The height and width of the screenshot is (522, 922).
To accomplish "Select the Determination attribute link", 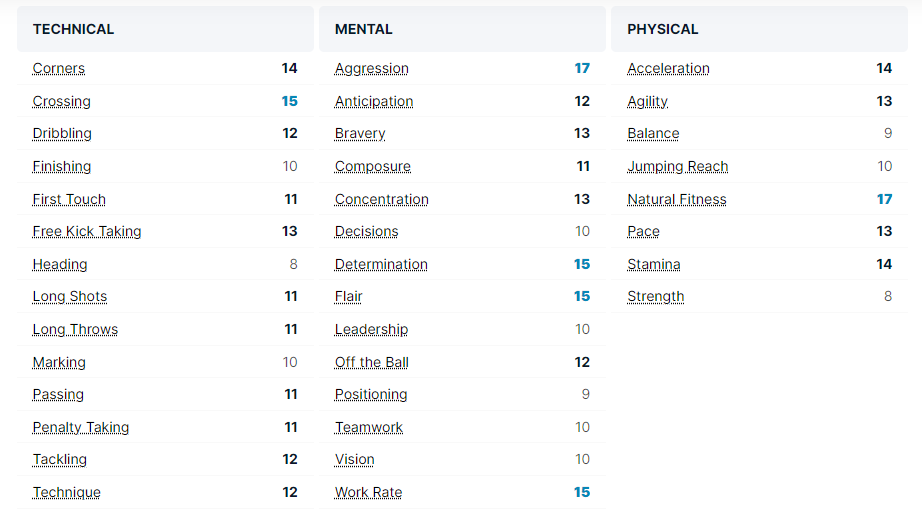I will click(x=381, y=265).
